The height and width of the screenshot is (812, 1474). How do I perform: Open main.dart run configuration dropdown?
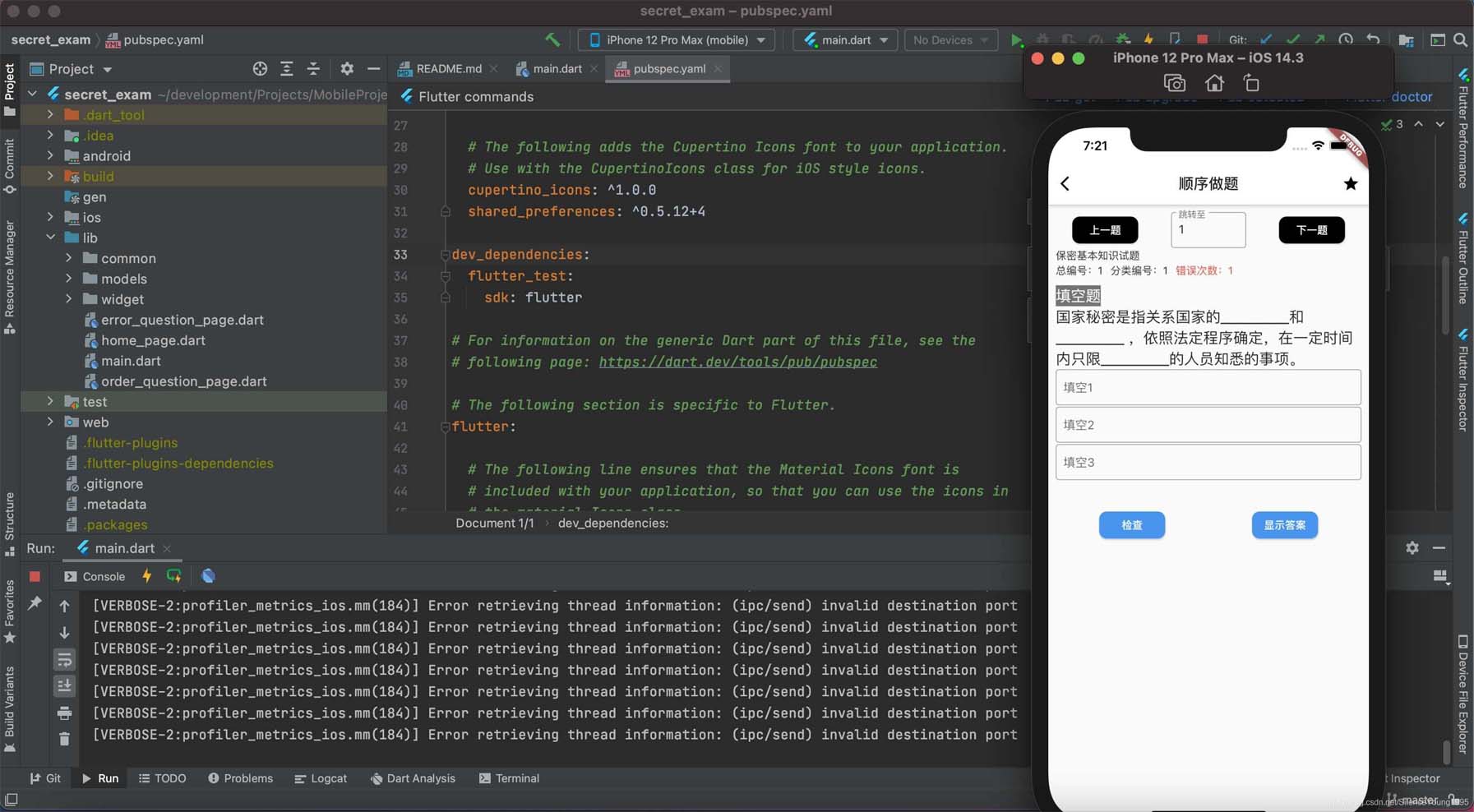pyautogui.click(x=845, y=39)
